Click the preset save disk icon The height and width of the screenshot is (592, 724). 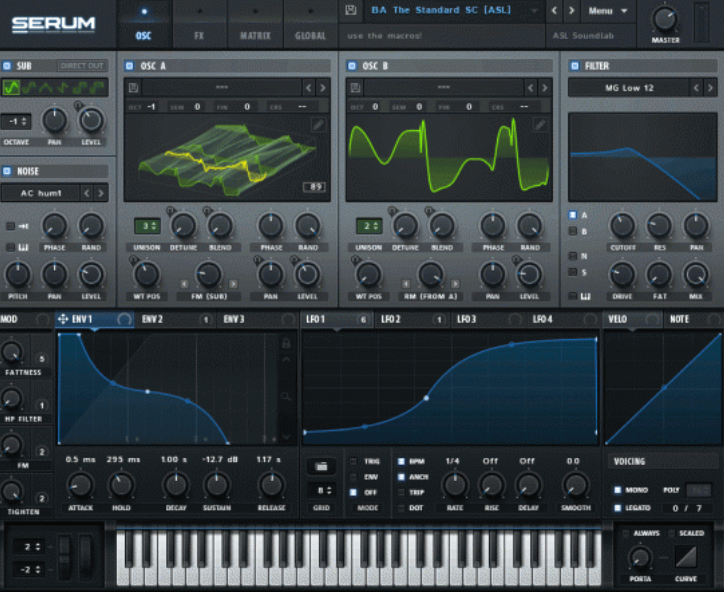[351, 11]
